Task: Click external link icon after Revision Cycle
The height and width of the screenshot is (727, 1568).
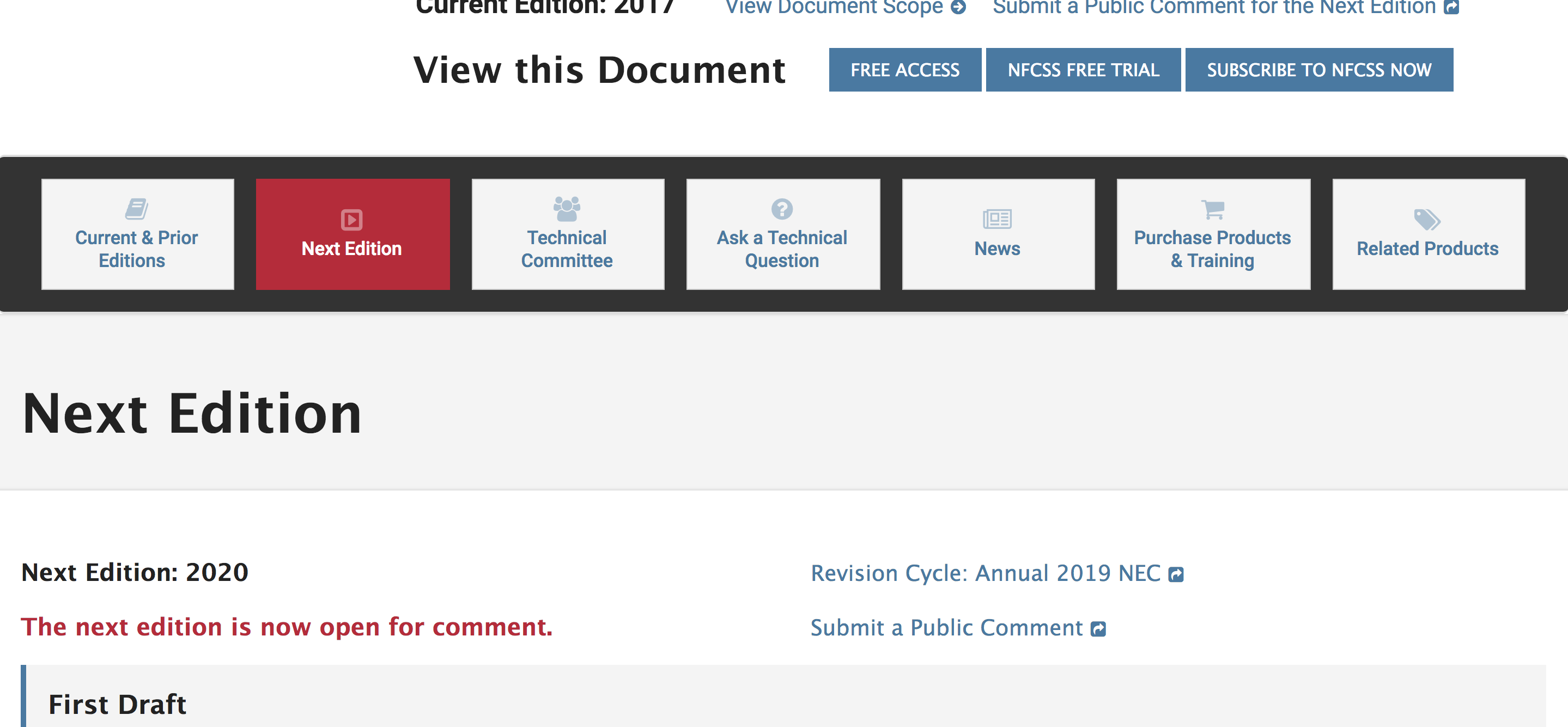Action: [x=1176, y=574]
